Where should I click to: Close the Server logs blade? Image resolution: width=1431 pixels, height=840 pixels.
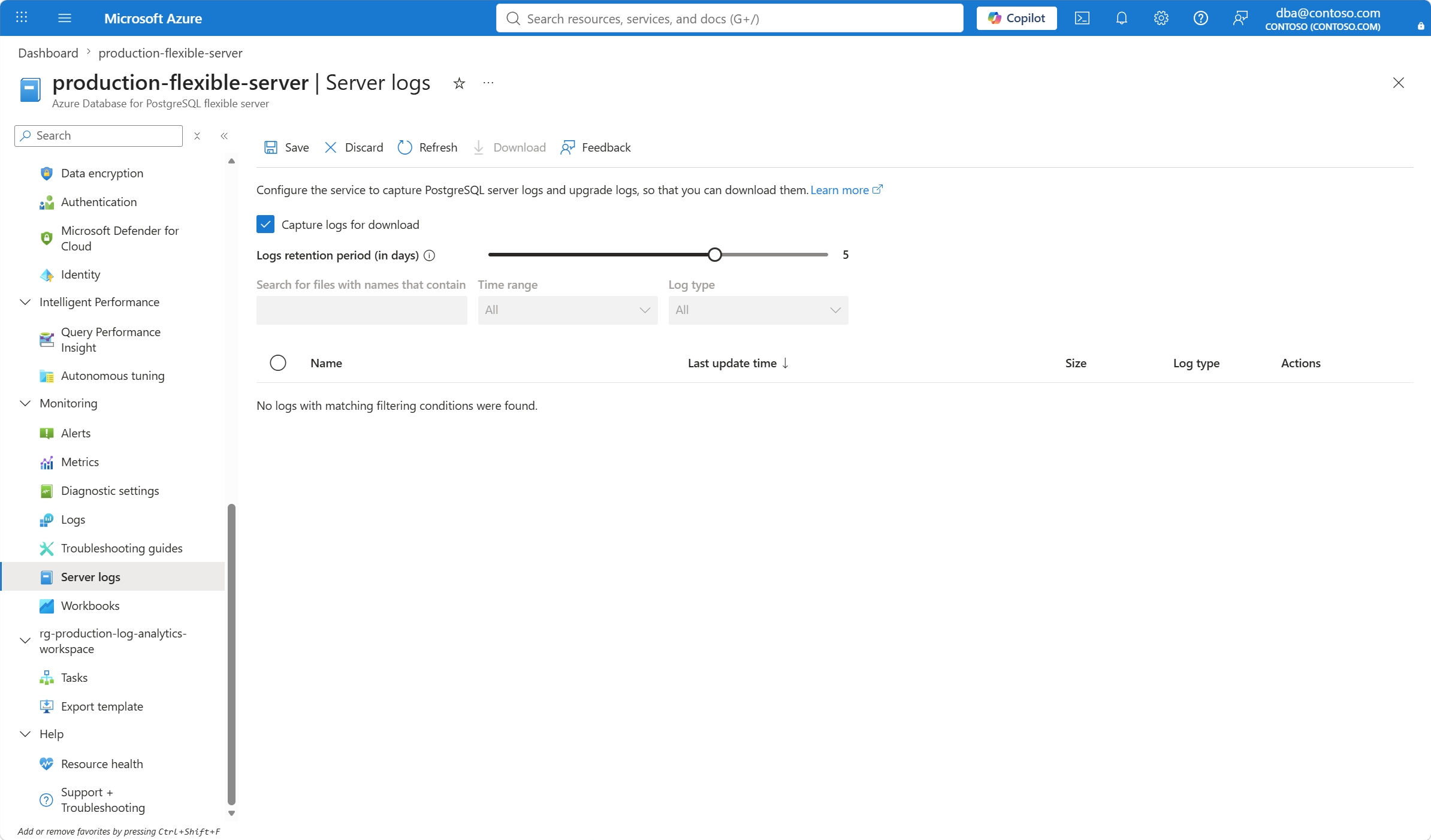1399,83
